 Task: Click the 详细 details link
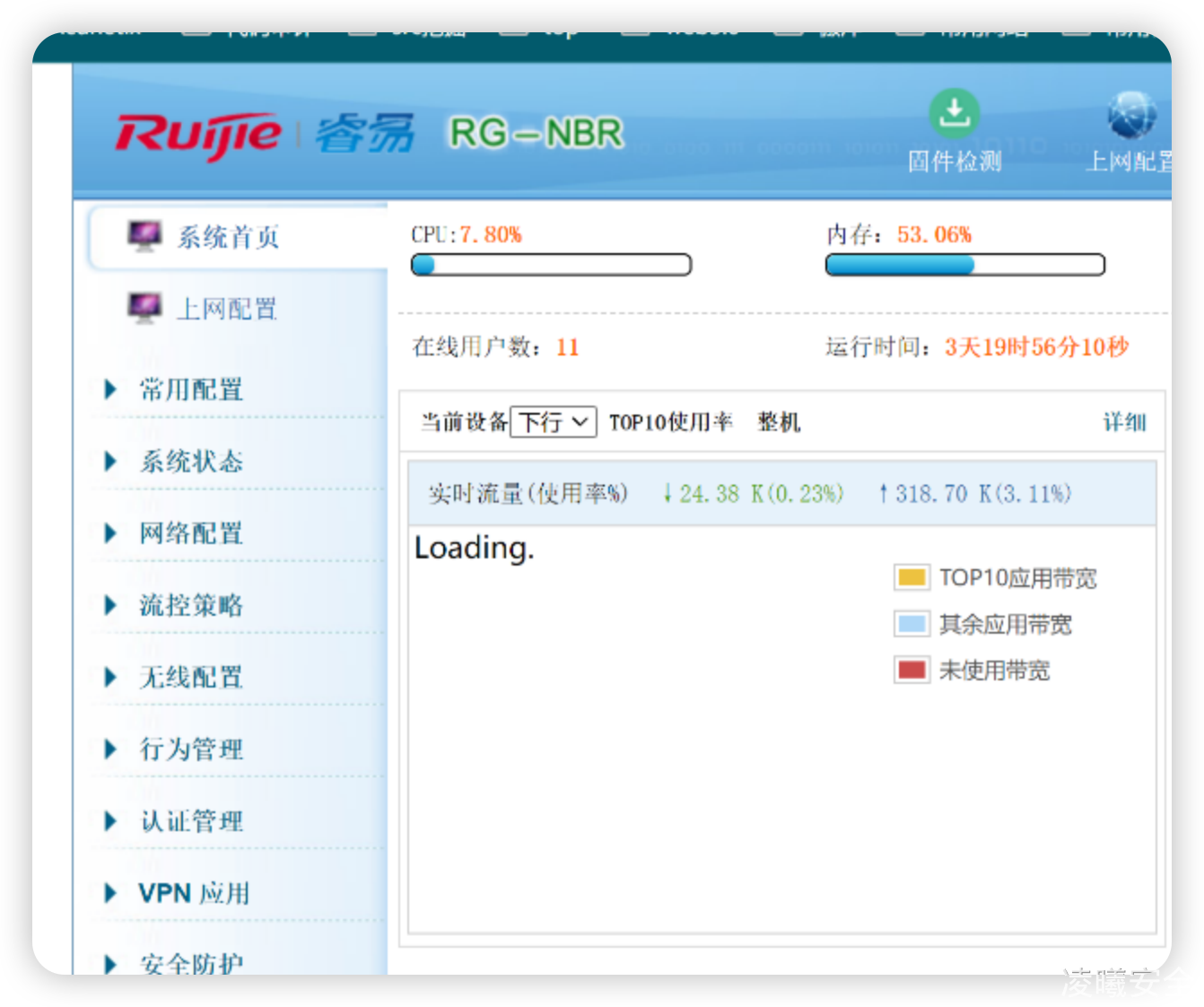coord(1124,422)
